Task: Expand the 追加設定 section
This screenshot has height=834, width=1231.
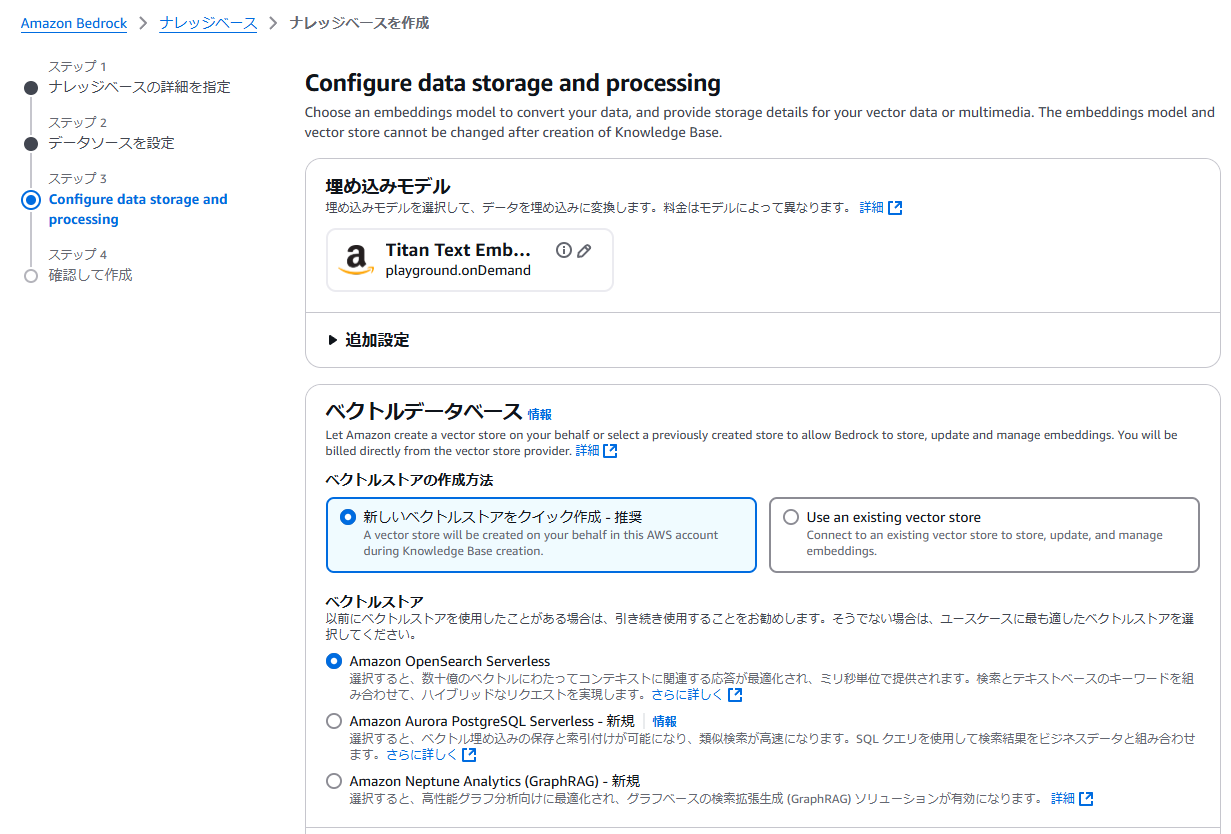Action: (368, 340)
